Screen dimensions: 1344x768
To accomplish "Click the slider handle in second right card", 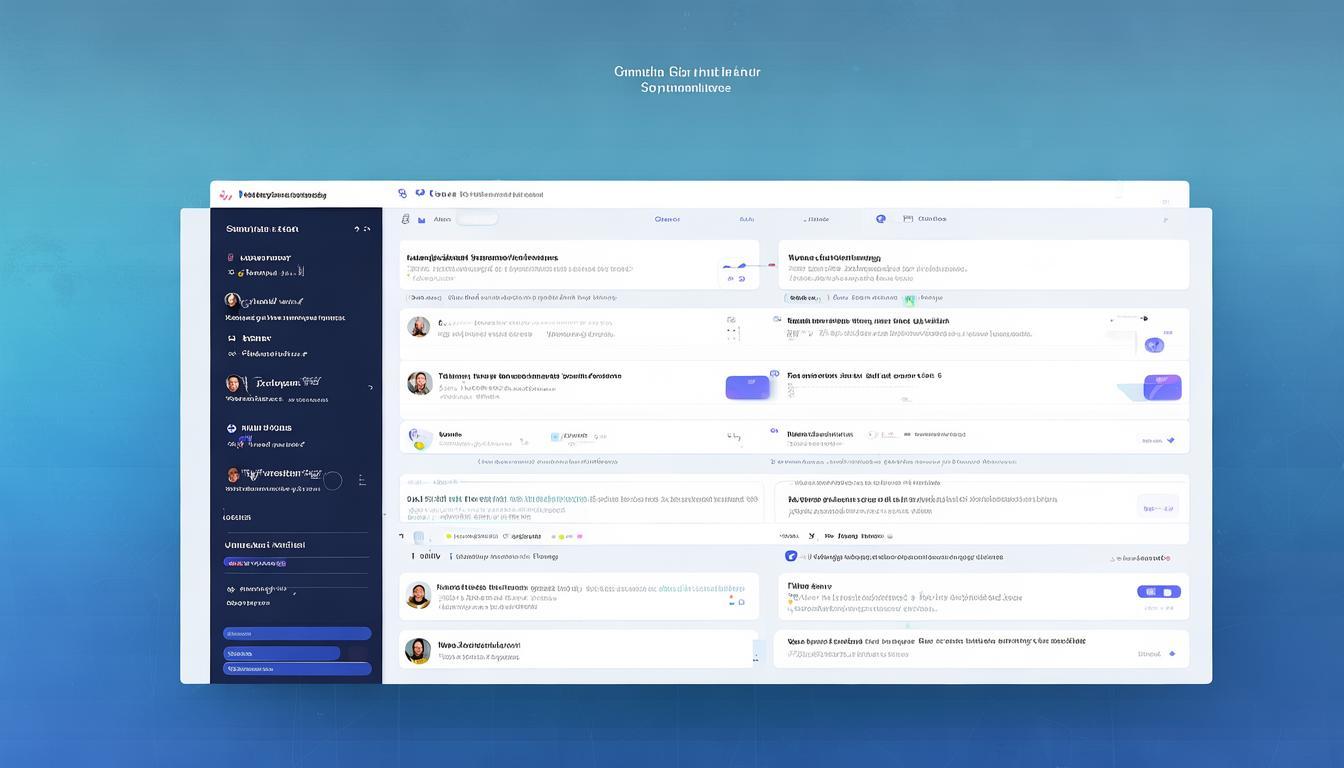I will pyautogui.click(x=1144, y=319).
